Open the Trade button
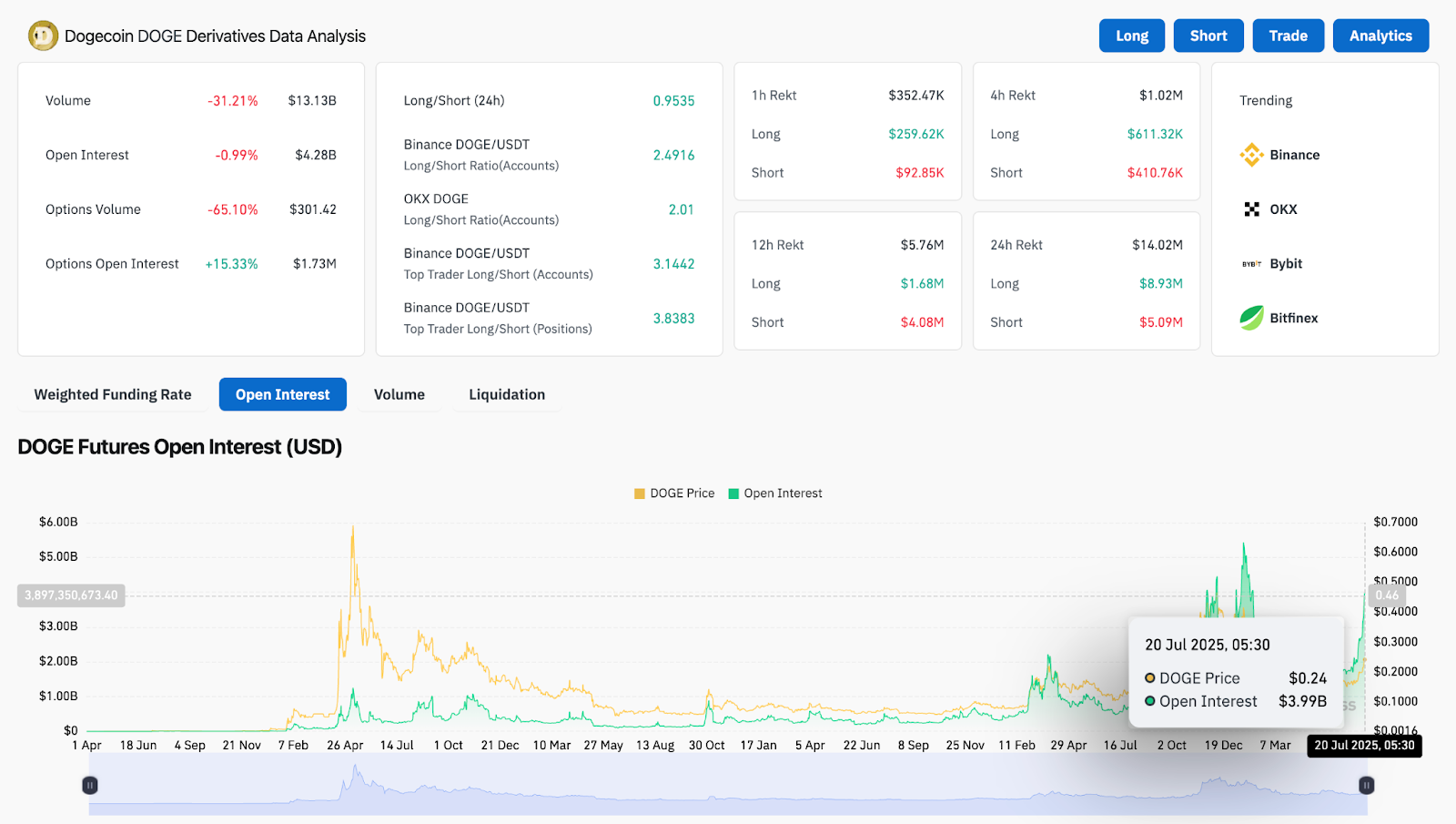 1288,36
